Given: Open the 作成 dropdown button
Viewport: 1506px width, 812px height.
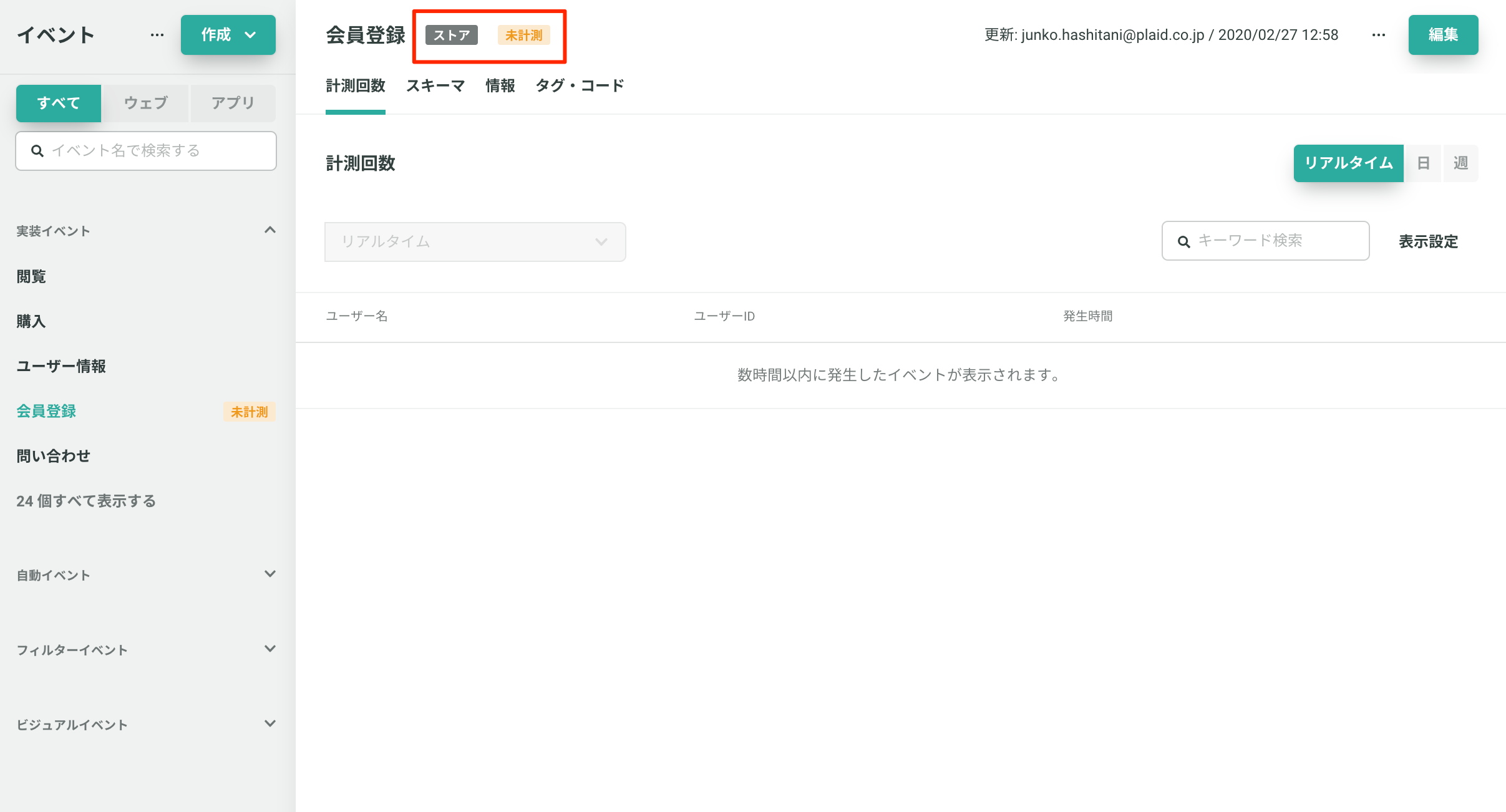Looking at the screenshot, I should tap(228, 35).
